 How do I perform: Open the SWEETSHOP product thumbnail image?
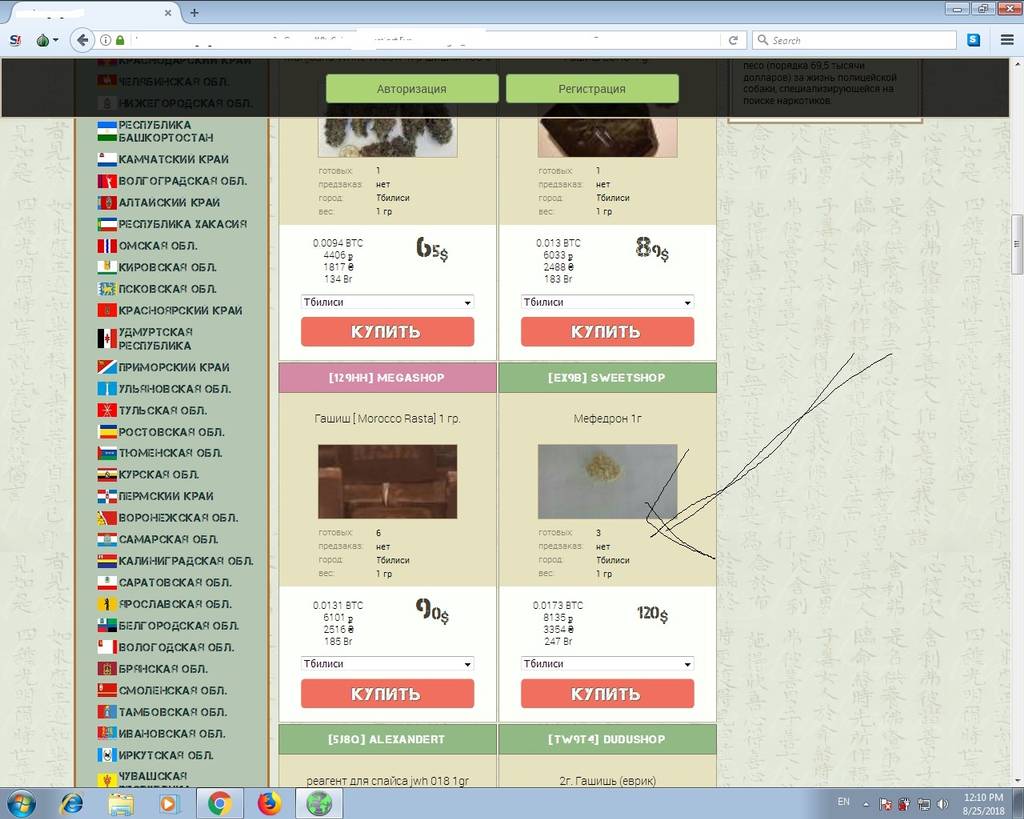coord(607,481)
